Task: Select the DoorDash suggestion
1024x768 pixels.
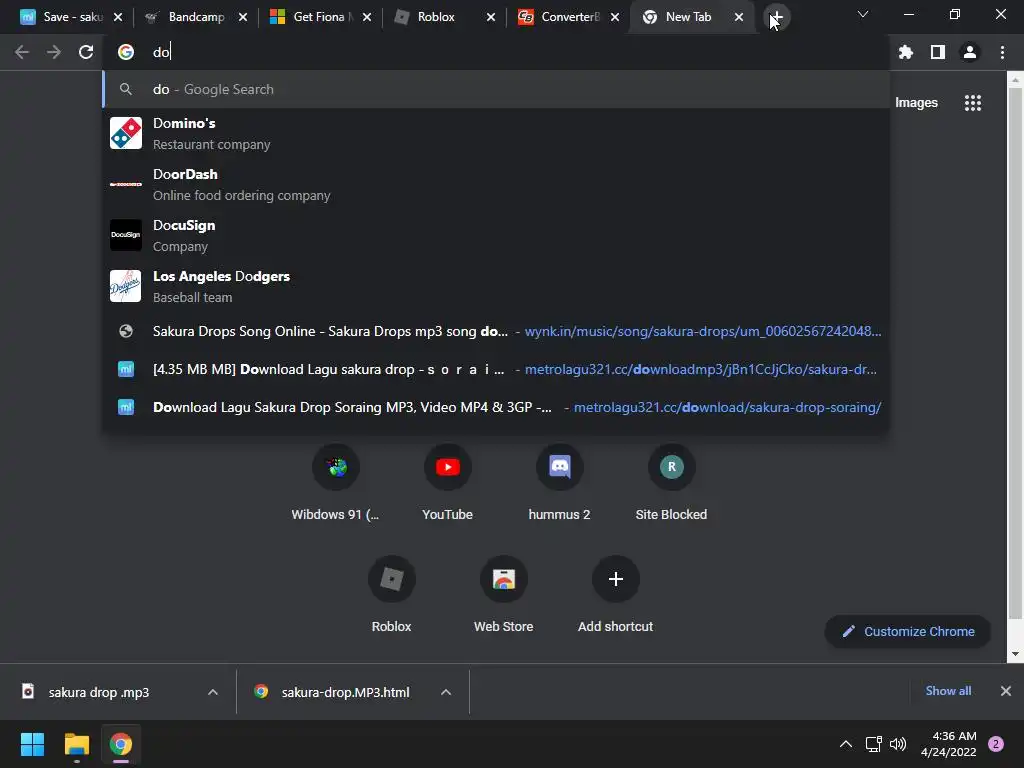Action: [x=496, y=184]
